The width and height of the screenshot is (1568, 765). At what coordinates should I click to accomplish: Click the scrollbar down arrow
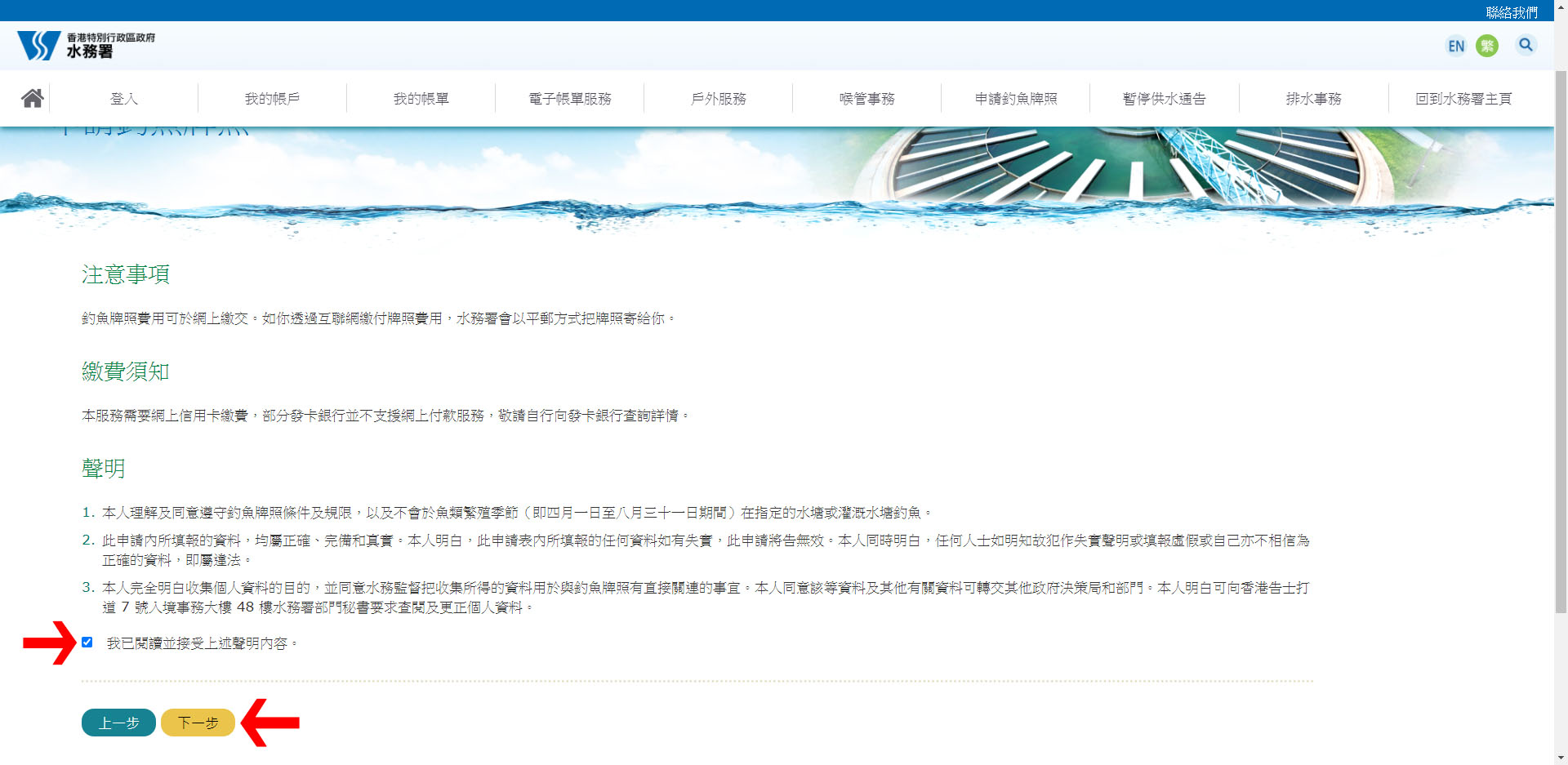(x=1560, y=758)
